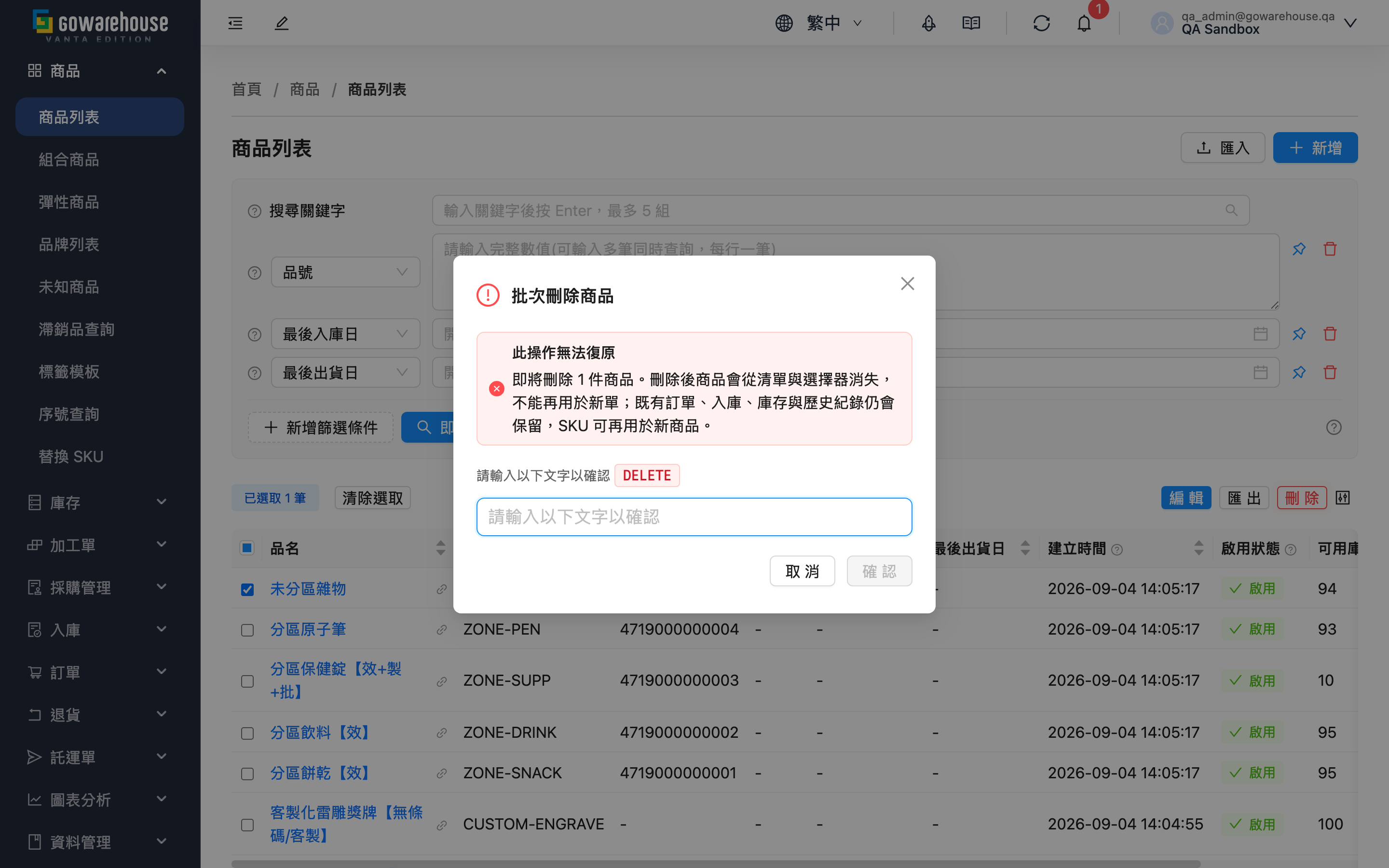Open the language globe icon
This screenshot has width=1389, height=868.
pyautogui.click(x=784, y=23)
